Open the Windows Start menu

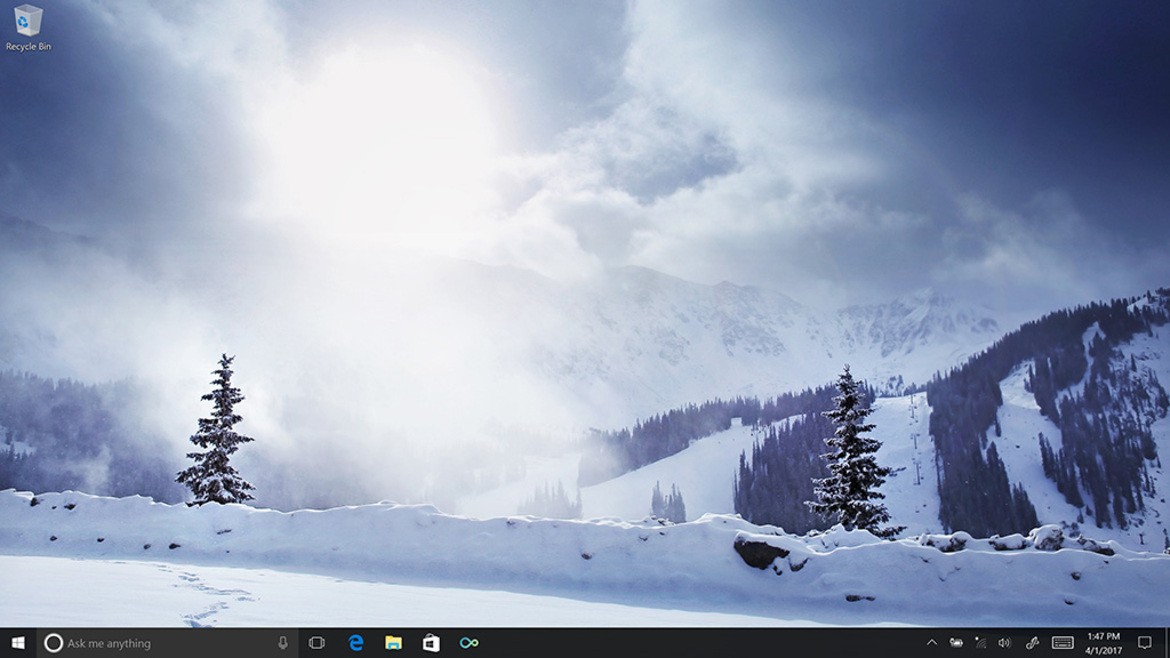point(18,642)
